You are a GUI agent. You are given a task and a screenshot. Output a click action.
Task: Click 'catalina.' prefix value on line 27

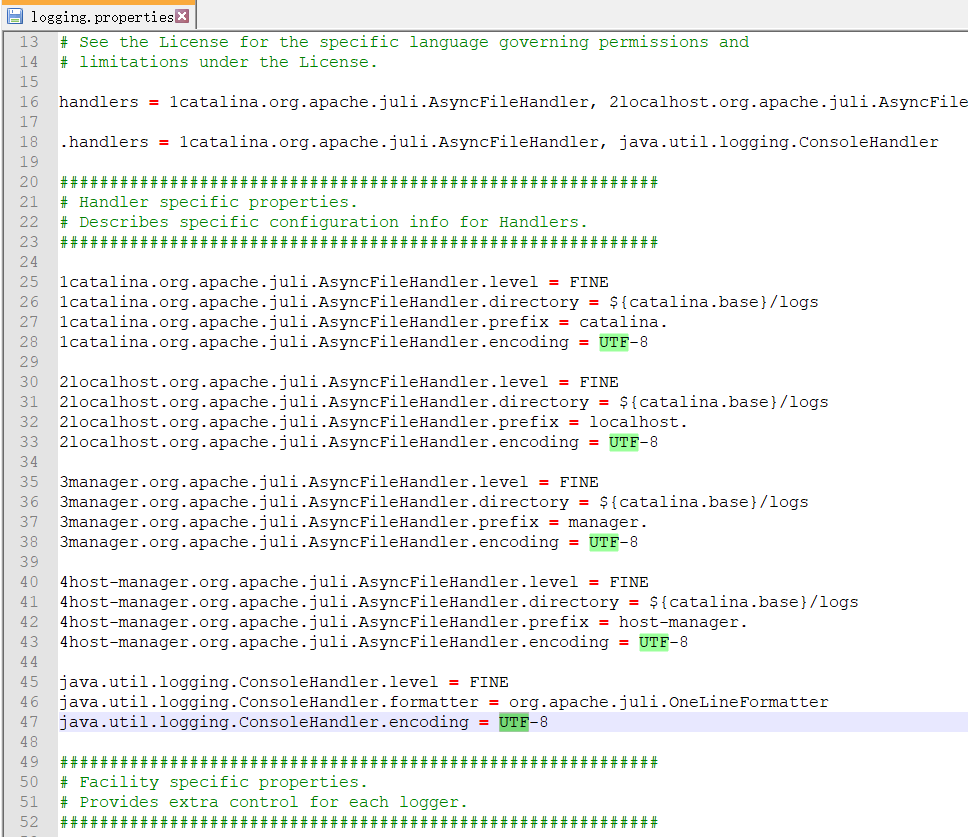coord(623,322)
